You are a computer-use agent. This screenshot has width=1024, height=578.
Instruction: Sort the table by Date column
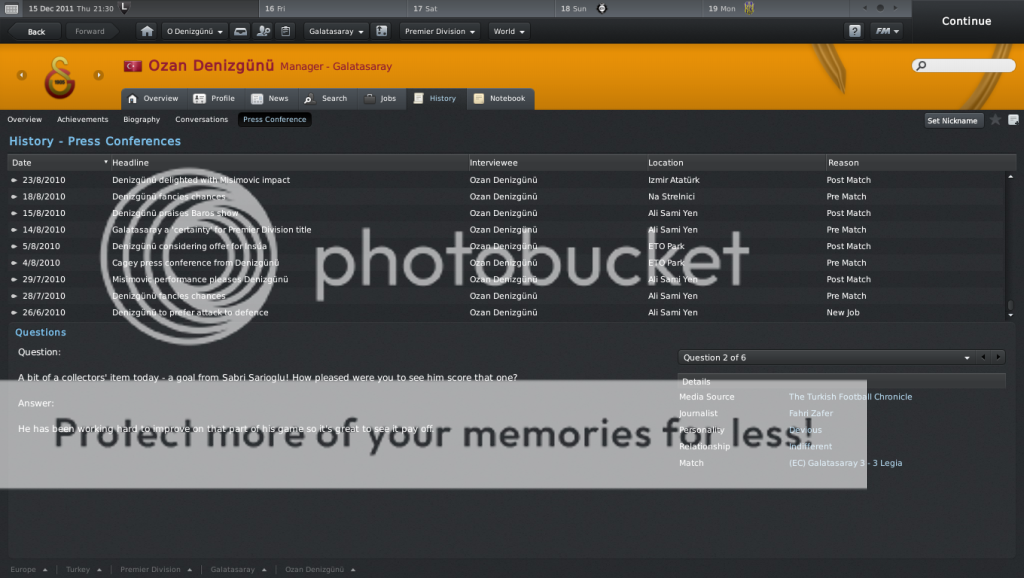click(57, 163)
